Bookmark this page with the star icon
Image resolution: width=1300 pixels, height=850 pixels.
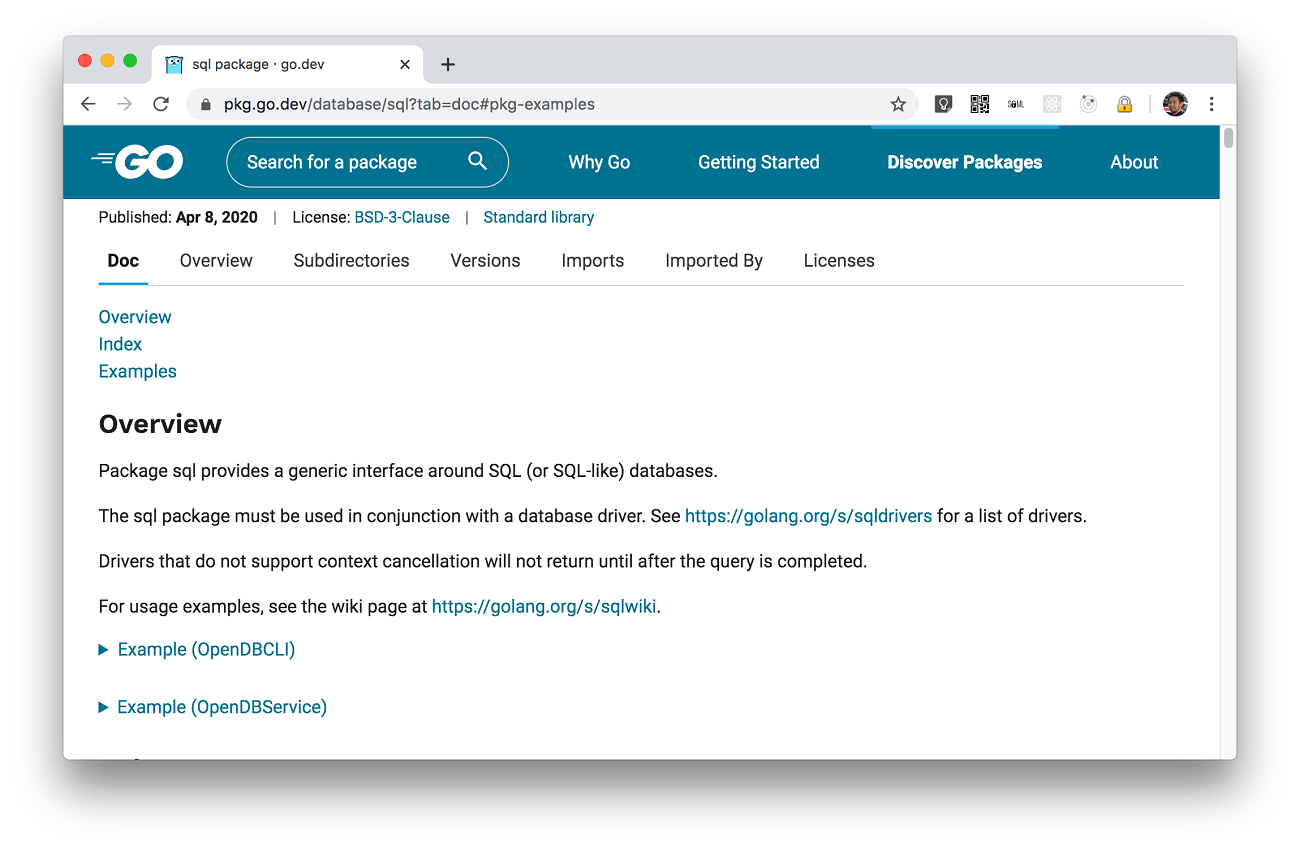[x=898, y=104]
